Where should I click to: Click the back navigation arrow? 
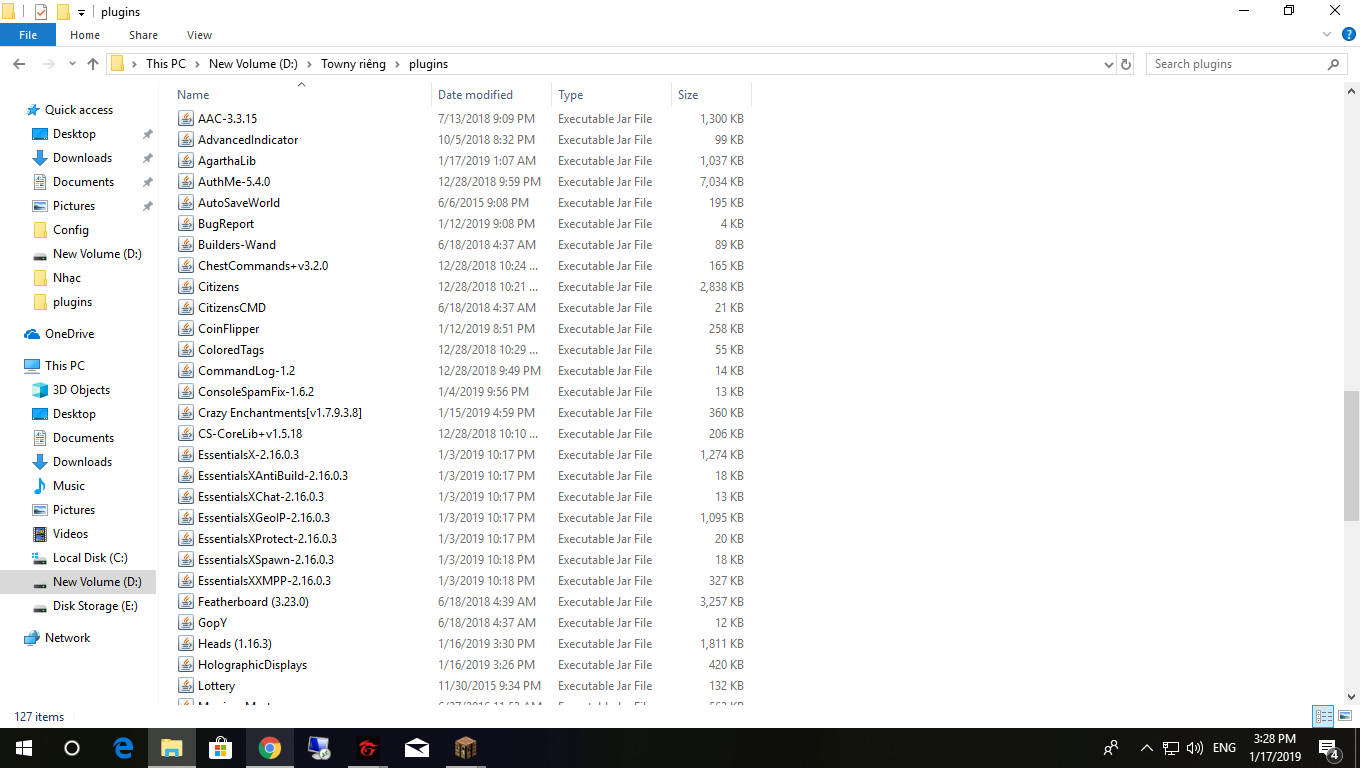coord(19,63)
